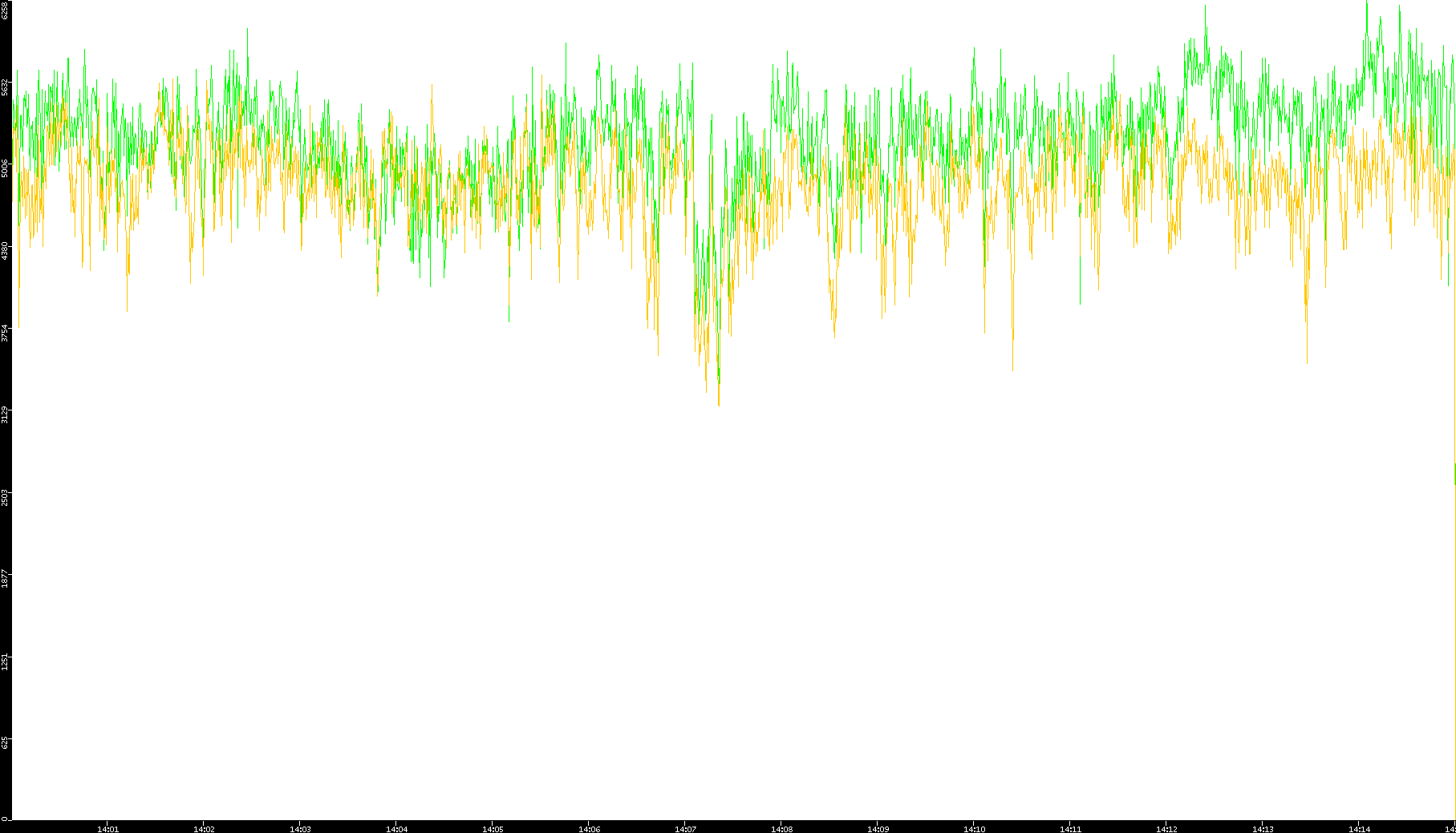Select the 14:08 timestamp label
Image resolution: width=1456 pixels, height=833 pixels.
(x=781, y=828)
